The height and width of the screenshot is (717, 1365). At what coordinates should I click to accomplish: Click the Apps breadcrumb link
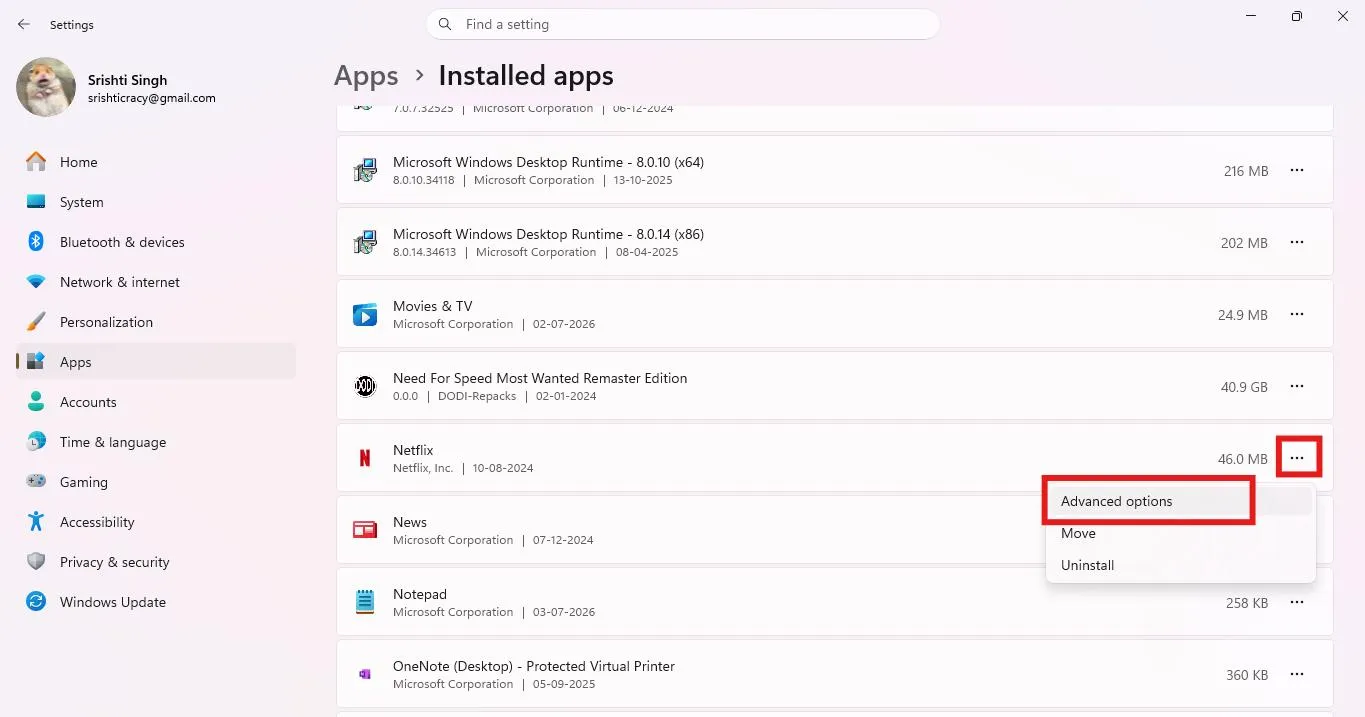point(366,76)
